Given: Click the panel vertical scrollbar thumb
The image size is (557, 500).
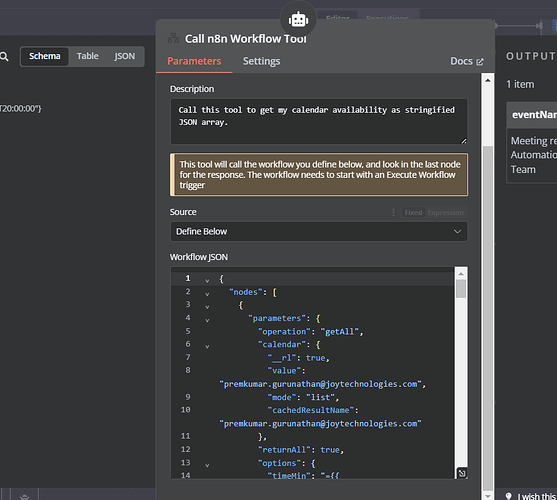Looking at the screenshot, I should tap(488, 318).
